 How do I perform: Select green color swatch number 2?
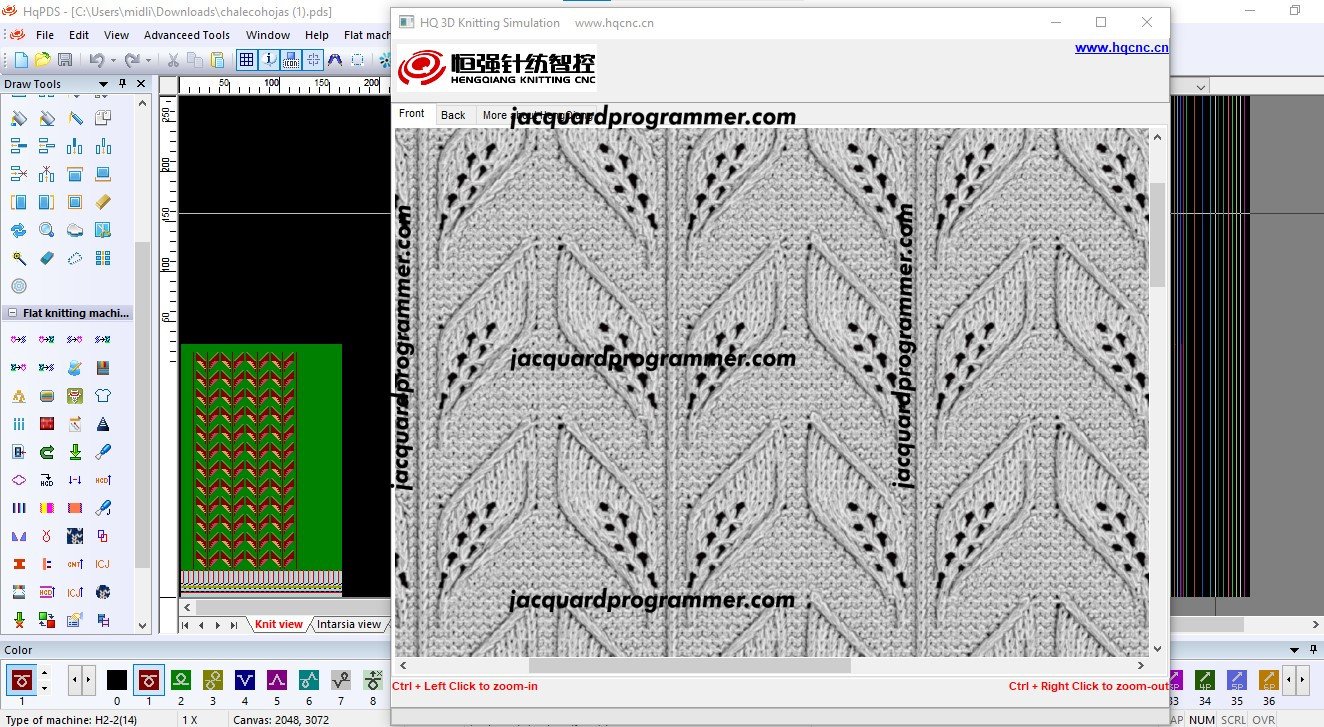[x=181, y=681]
